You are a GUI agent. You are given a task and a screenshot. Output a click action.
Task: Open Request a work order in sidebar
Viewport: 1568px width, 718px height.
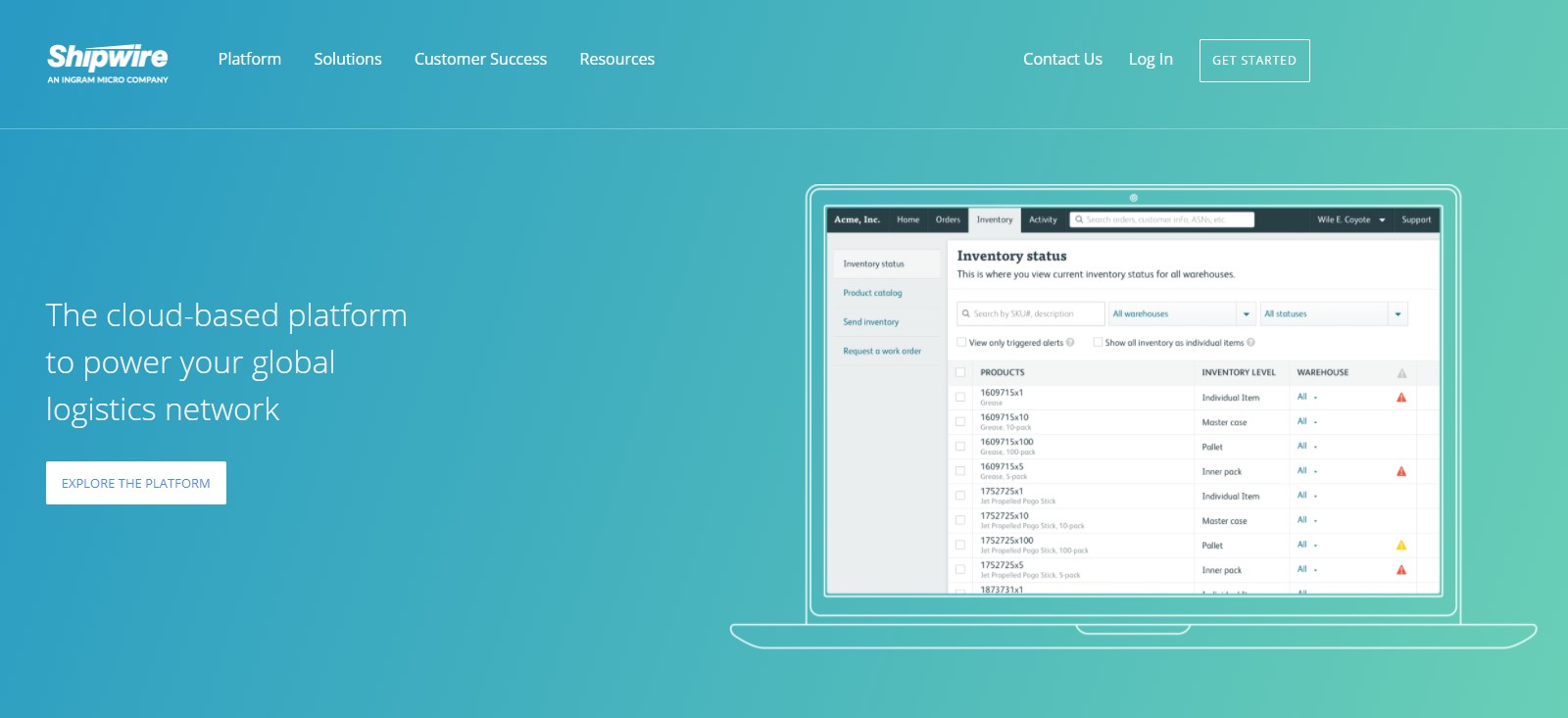[x=882, y=351]
